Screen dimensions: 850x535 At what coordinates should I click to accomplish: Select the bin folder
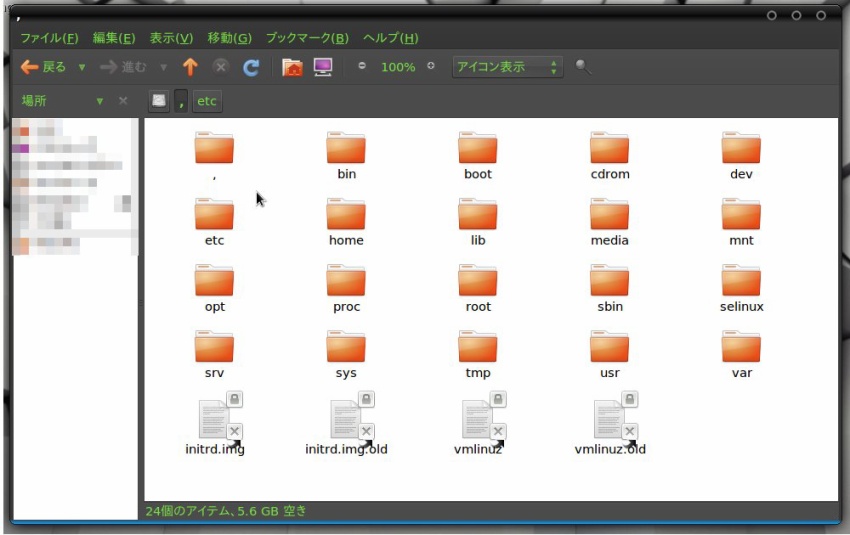point(346,148)
